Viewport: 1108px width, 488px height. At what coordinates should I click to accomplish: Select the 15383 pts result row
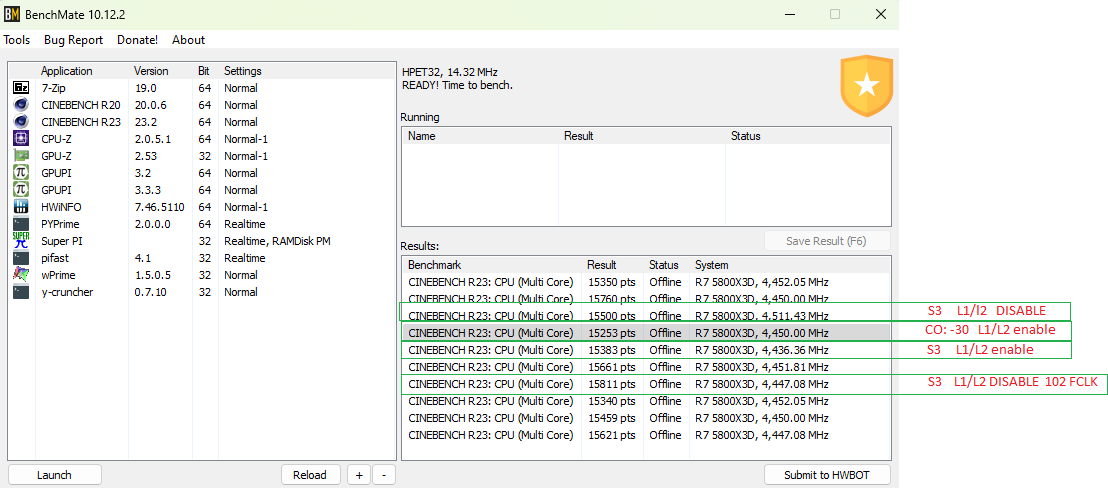[646, 350]
